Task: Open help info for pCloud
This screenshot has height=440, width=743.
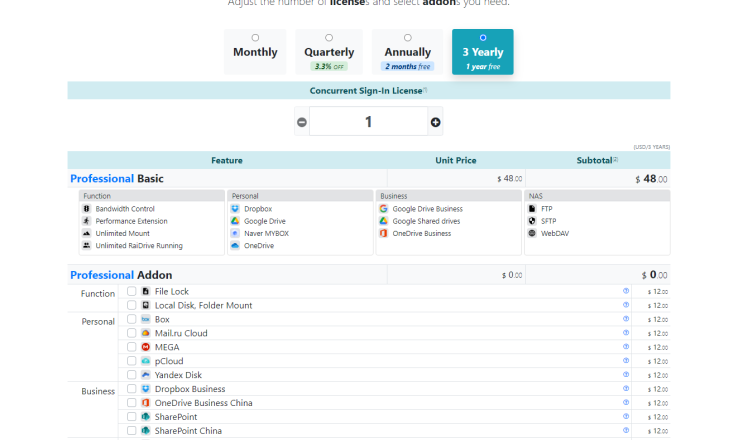Action: [x=626, y=360]
